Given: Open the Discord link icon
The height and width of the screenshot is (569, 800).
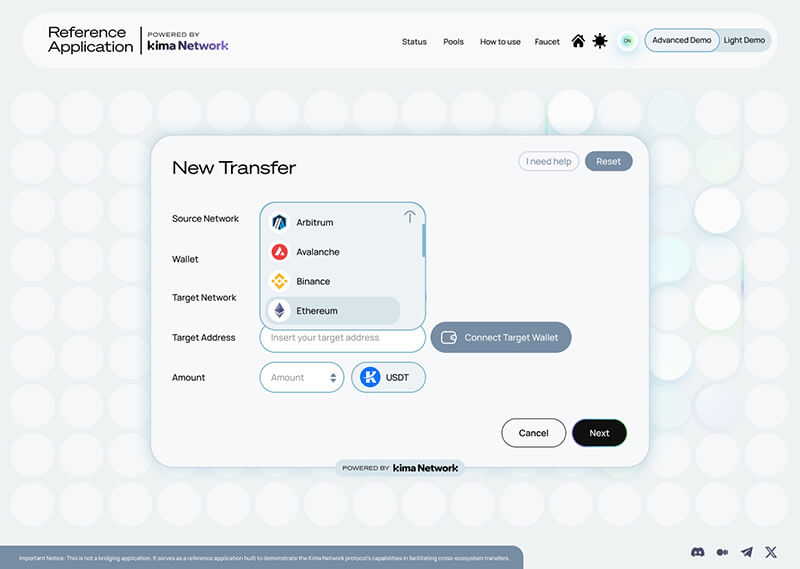Looking at the screenshot, I should pos(697,552).
